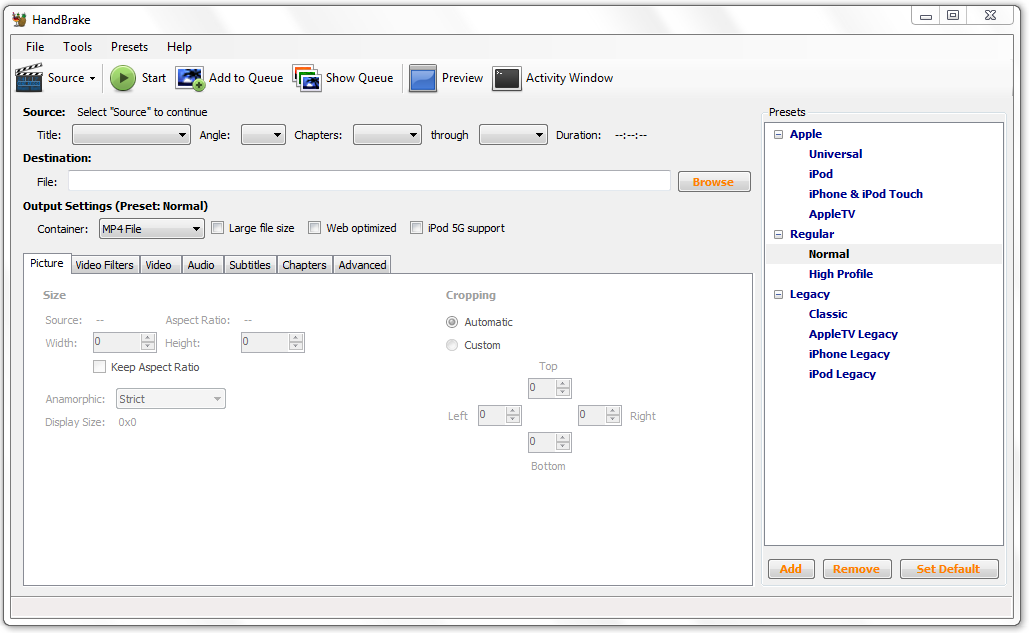Collapse the Apple presets group
This screenshot has height=633, width=1029.
click(x=778, y=134)
